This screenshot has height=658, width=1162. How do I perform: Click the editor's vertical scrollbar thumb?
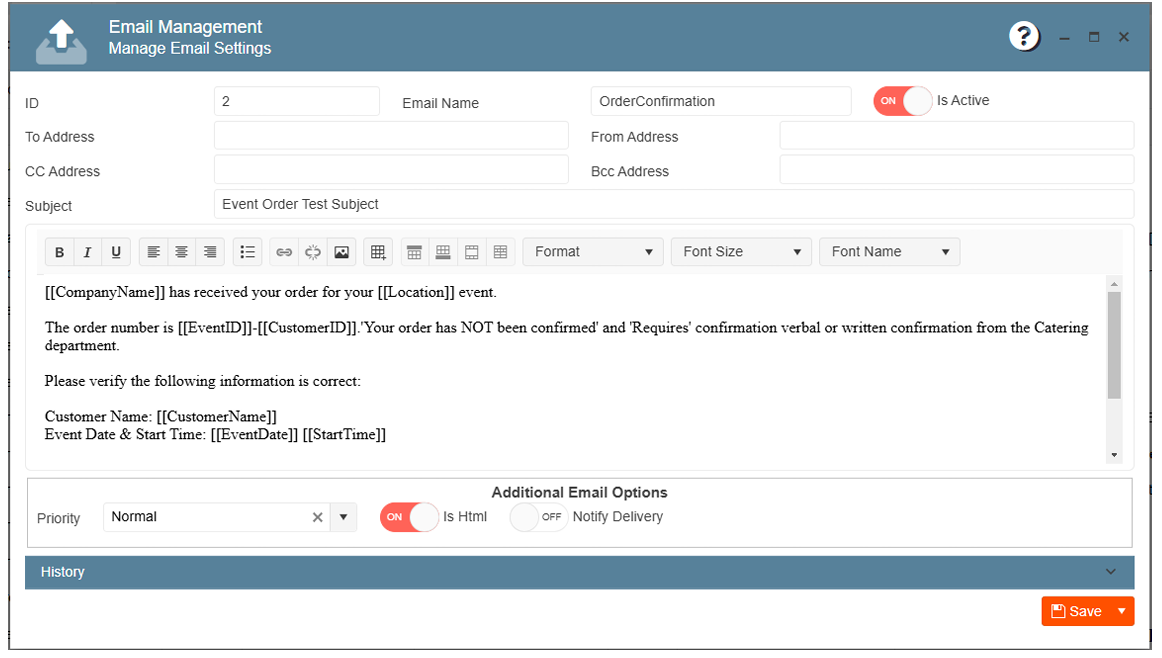[x=1114, y=345]
